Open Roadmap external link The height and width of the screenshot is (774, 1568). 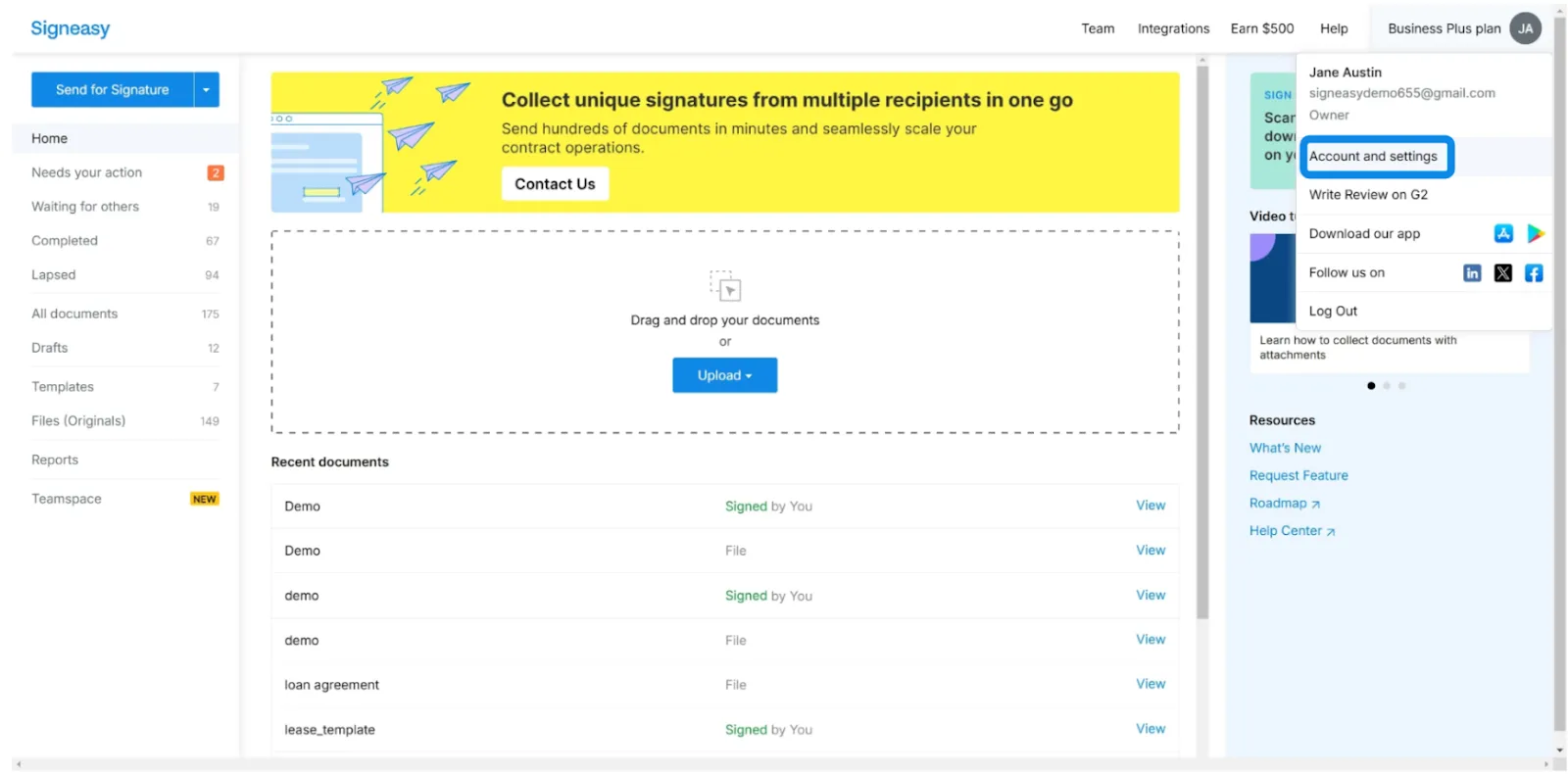pyautogui.click(x=1285, y=504)
